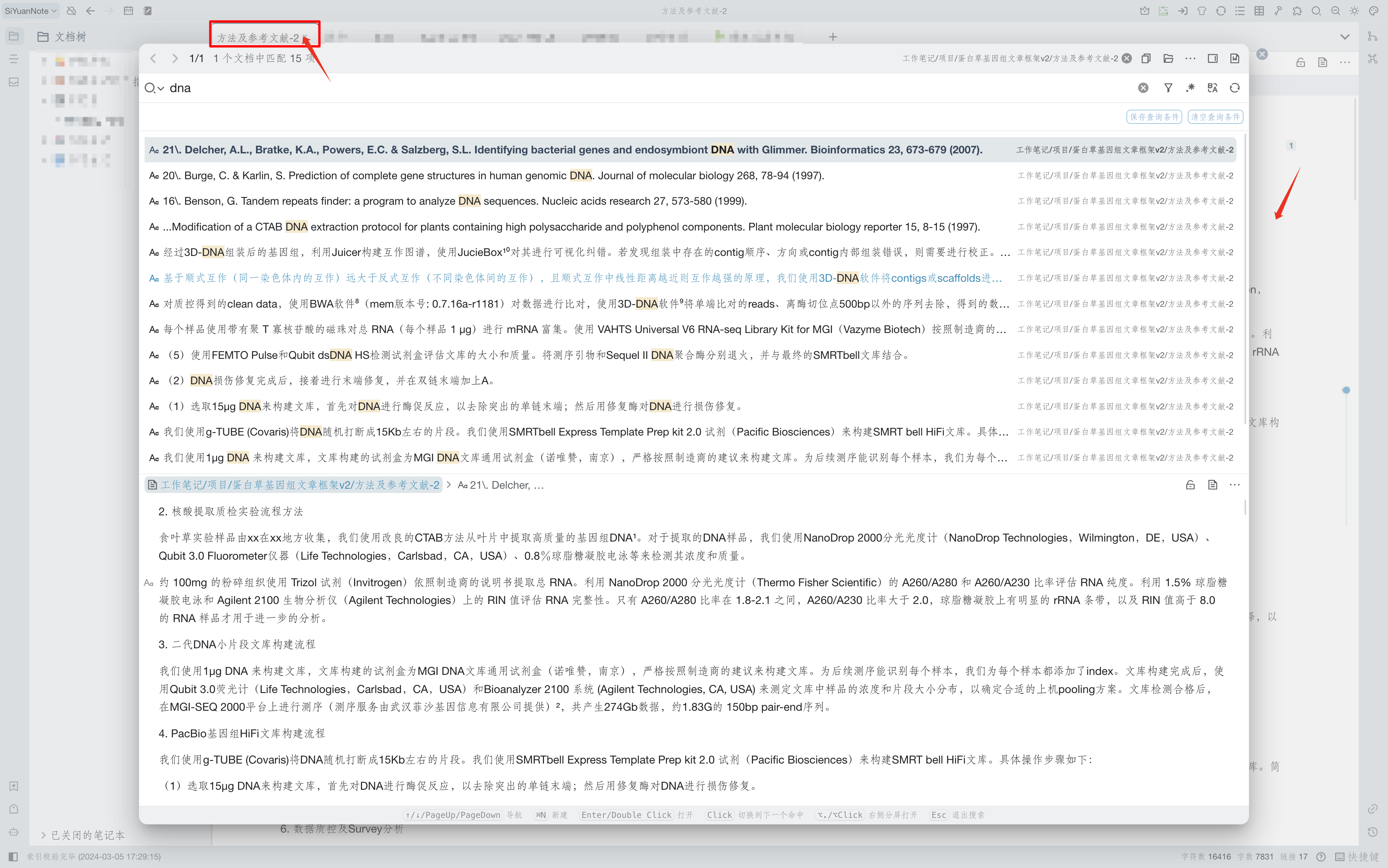Screen dimensions: 1388x868
Task: Open global search magnifier in top toolbar
Action: click(1316, 11)
